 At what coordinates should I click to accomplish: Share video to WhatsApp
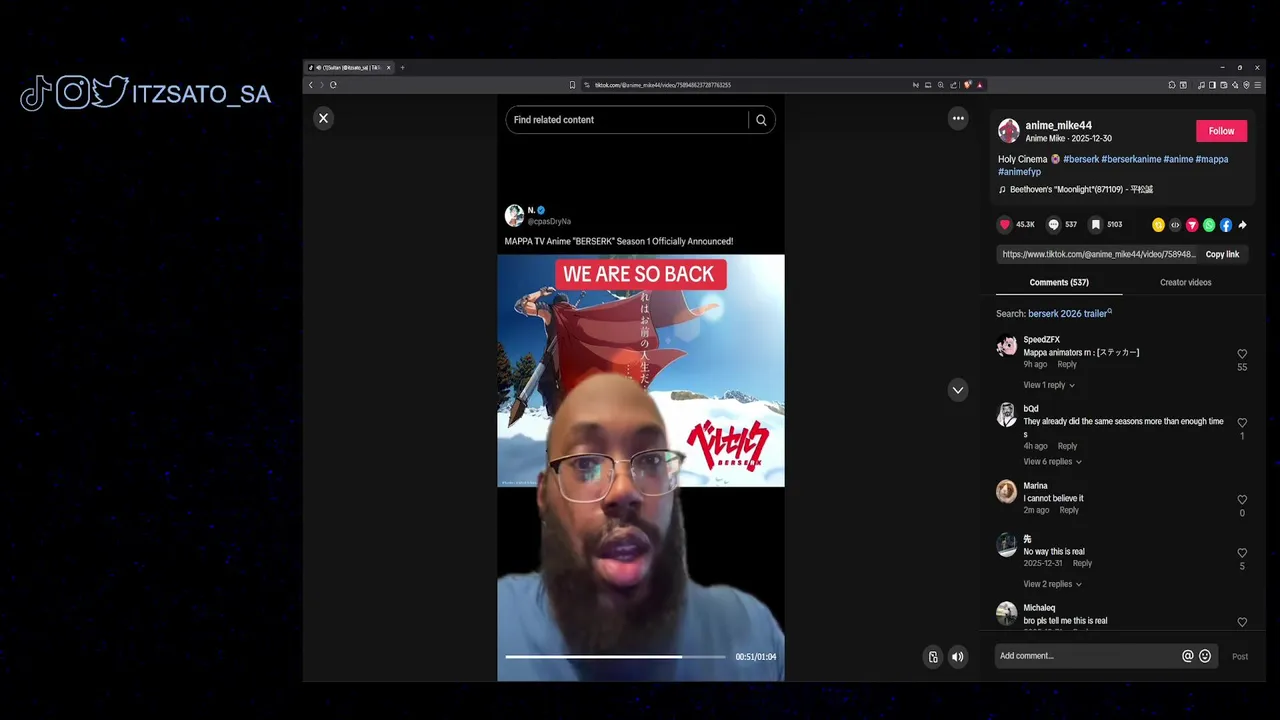(1209, 225)
